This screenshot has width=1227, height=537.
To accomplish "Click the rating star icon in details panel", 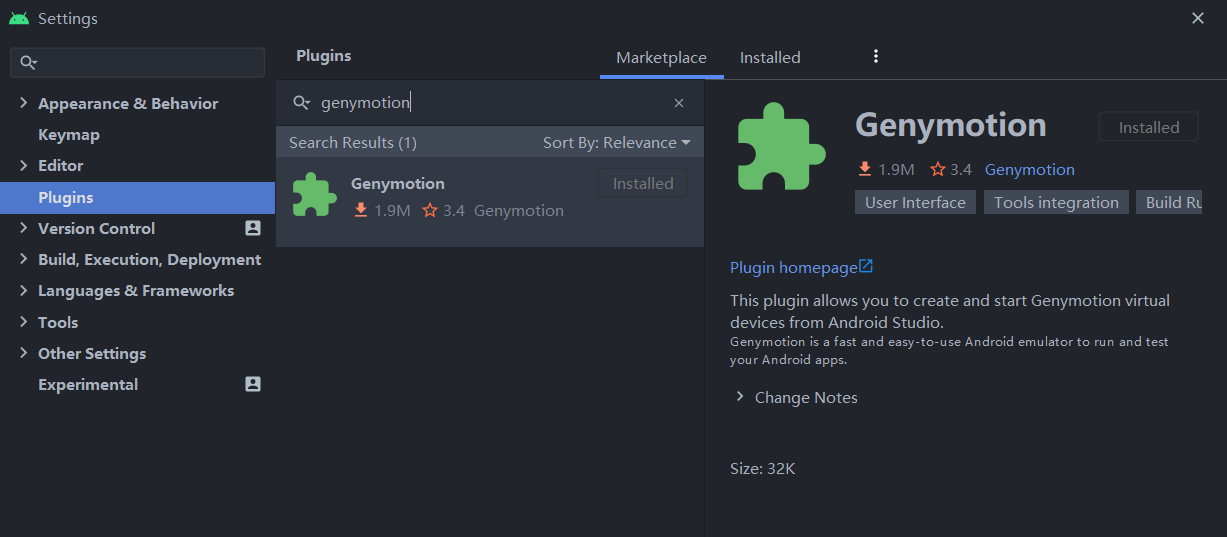I will (x=938, y=169).
